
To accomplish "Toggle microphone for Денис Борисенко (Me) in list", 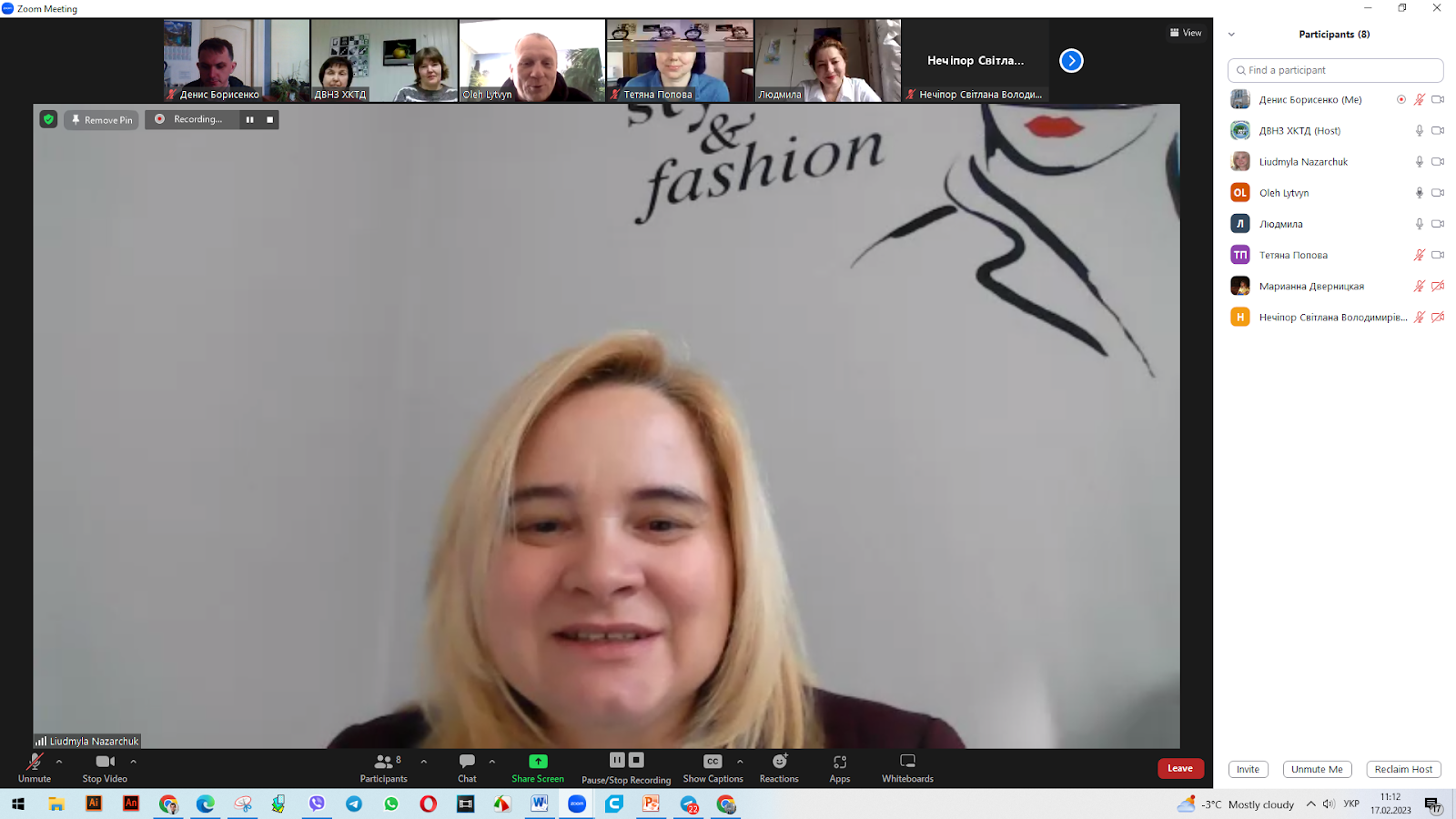I will [x=1419, y=100].
